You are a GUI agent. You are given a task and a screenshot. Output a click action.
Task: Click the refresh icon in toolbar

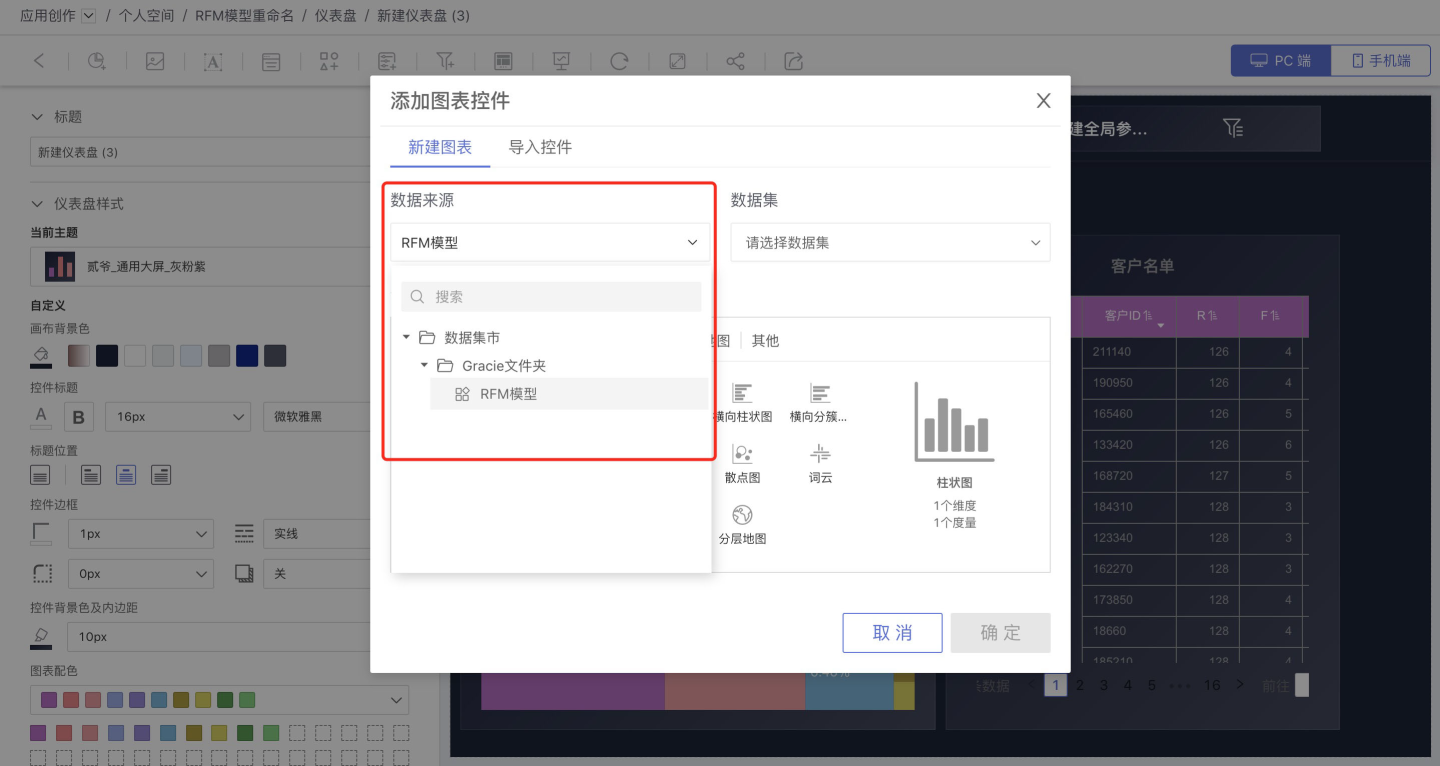click(x=619, y=61)
